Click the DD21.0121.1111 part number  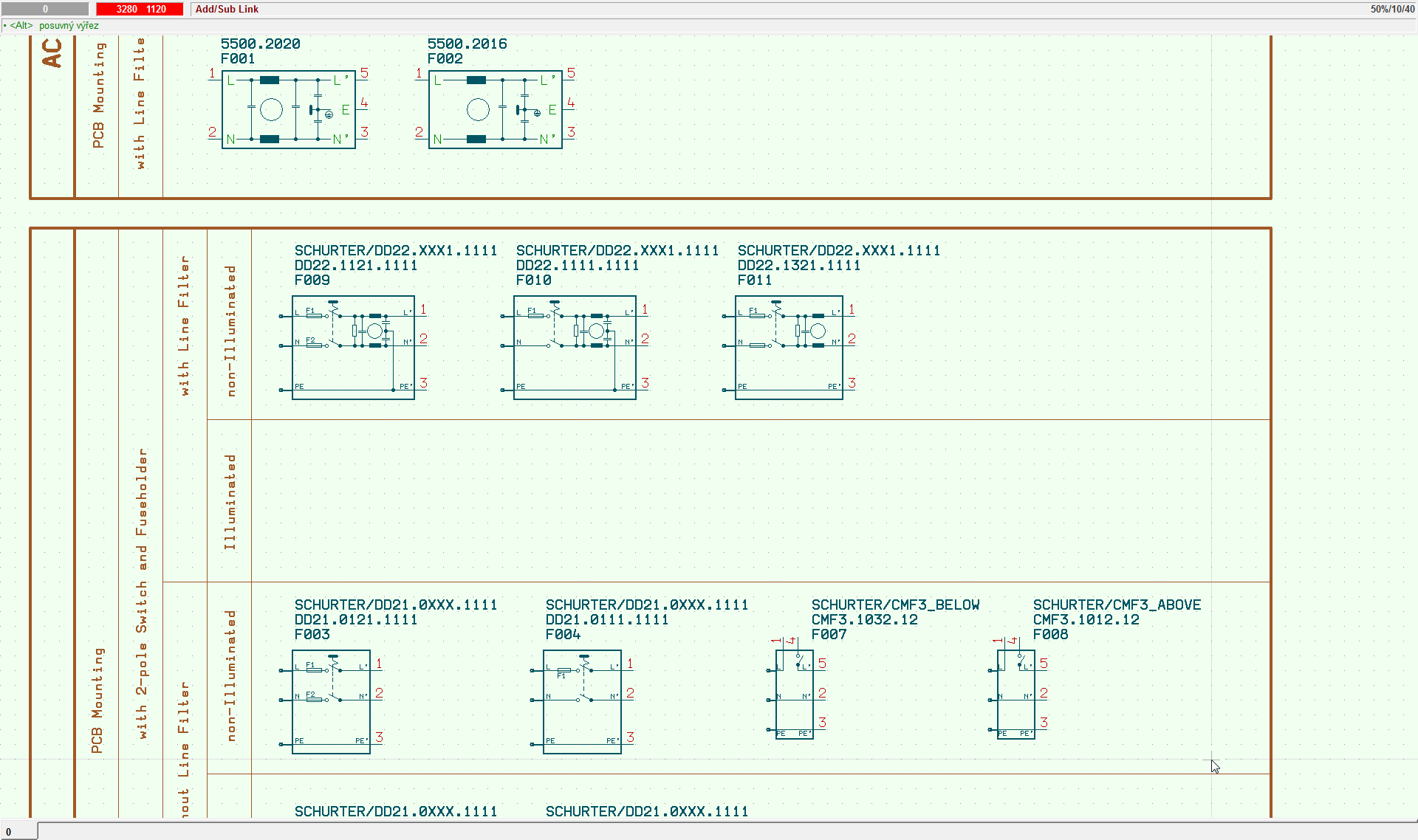click(x=356, y=619)
